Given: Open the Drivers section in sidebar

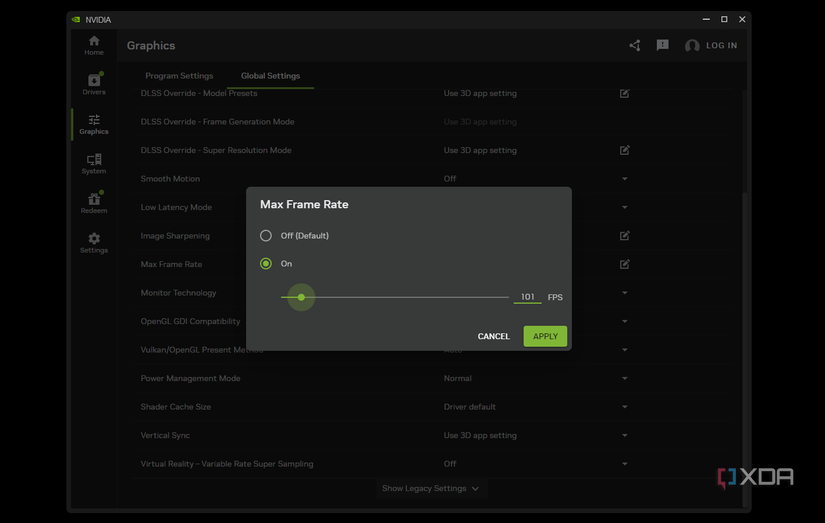Looking at the screenshot, I should coord(94,84).
